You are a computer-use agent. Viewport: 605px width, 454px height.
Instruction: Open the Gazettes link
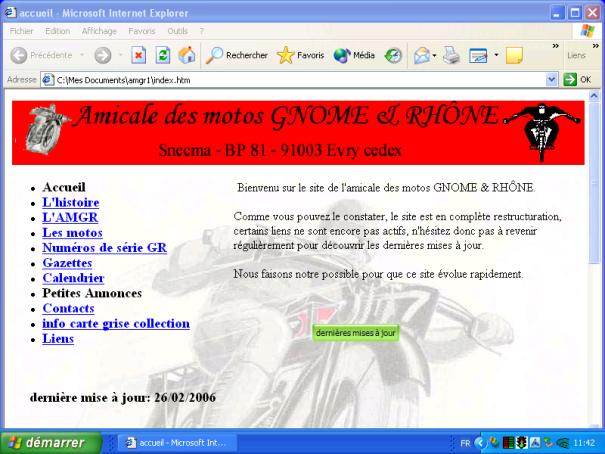(x=67, y=263)
